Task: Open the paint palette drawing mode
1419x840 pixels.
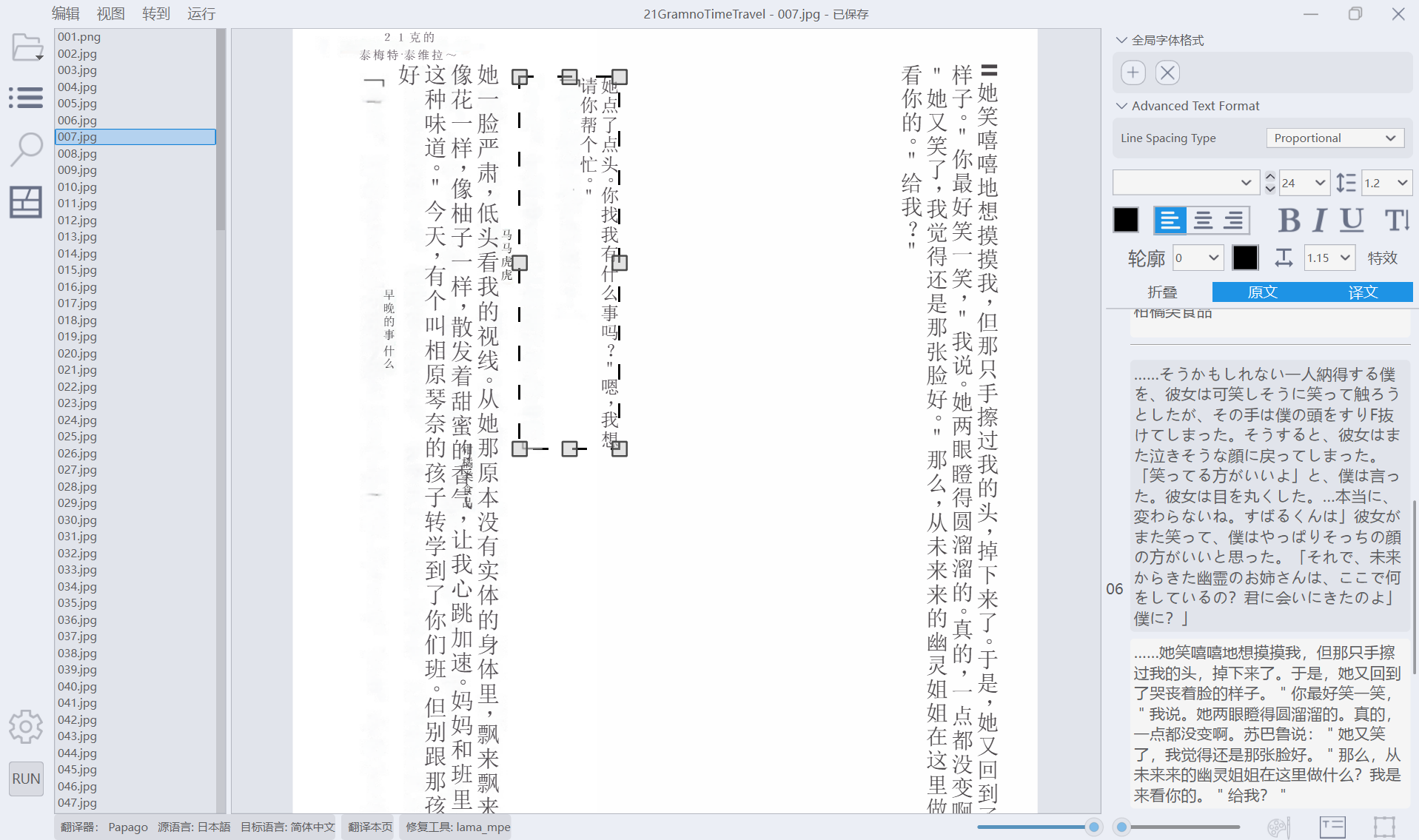Action: point(1278,827)
